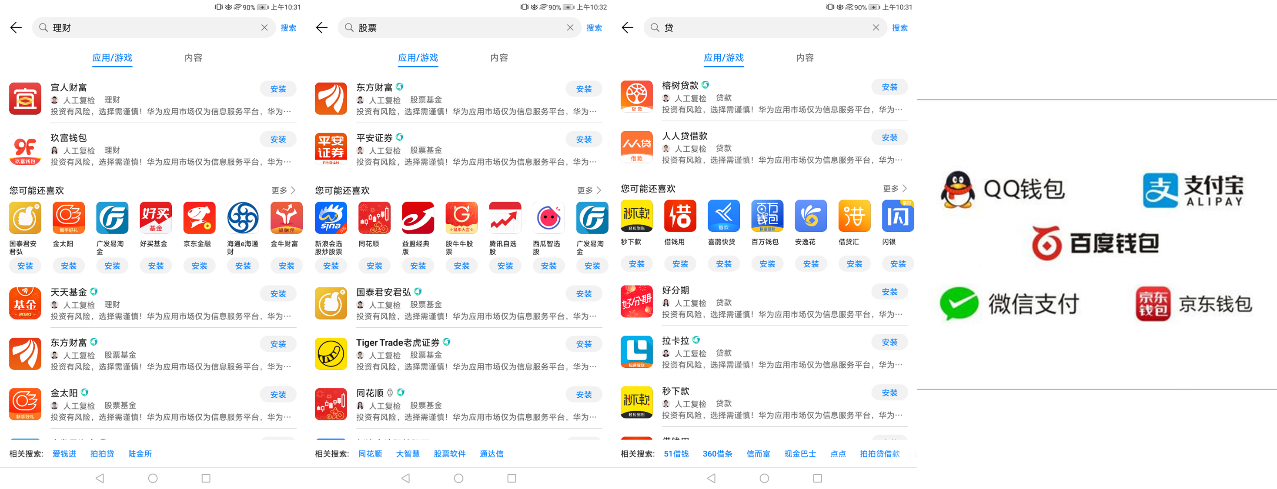
Task: Switch to 内容 tab on 理财 screen
Action: (193, 58)
